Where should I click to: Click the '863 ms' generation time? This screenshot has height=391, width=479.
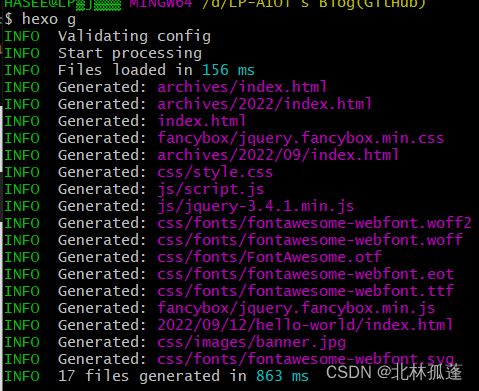tap(282, 376)
